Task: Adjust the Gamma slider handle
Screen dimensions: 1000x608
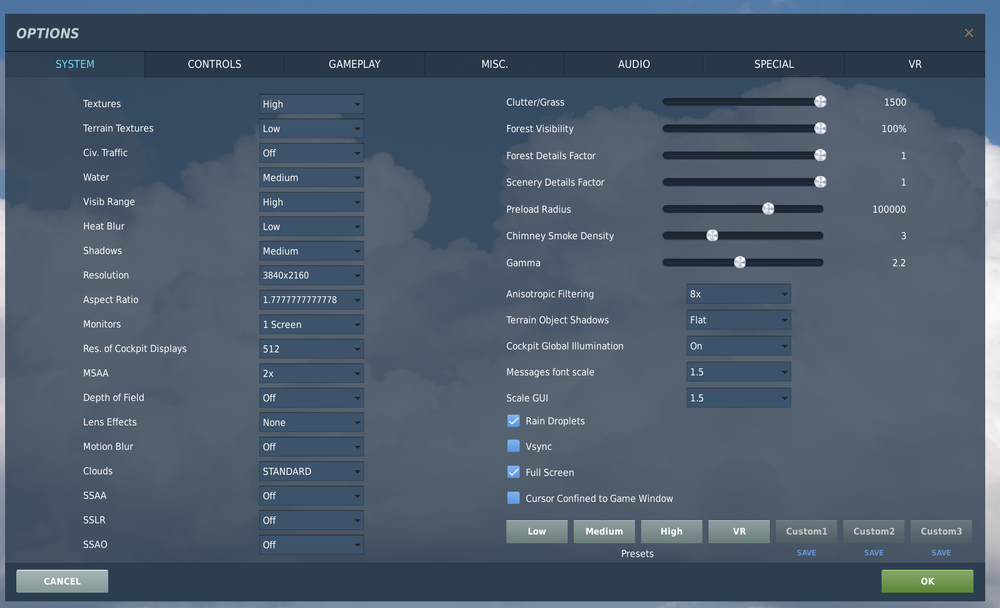Action: [x=741, y=262]
